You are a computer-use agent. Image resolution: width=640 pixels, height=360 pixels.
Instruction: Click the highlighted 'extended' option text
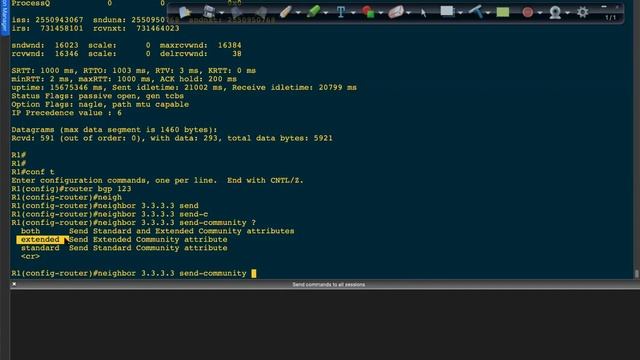click(x=40, y=240)
